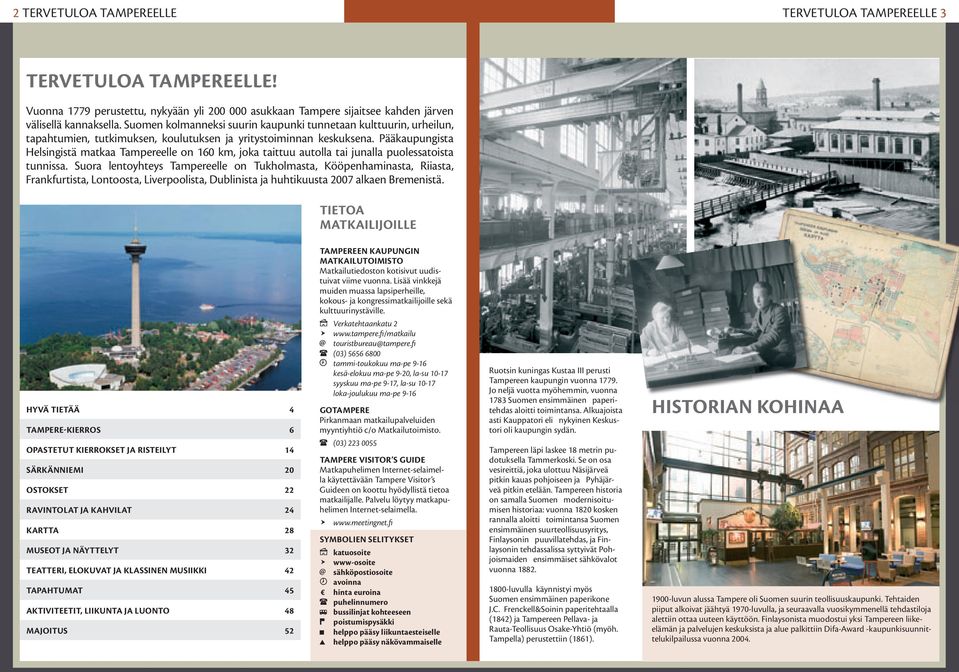
Task: Click the right page header 'TERVETULOA TAMPEREELLE 3'
Action: click(864, 12)
